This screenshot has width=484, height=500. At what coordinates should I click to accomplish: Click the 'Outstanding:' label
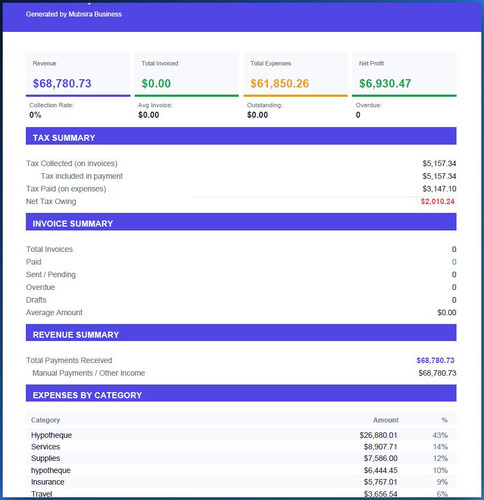(264, 105)
